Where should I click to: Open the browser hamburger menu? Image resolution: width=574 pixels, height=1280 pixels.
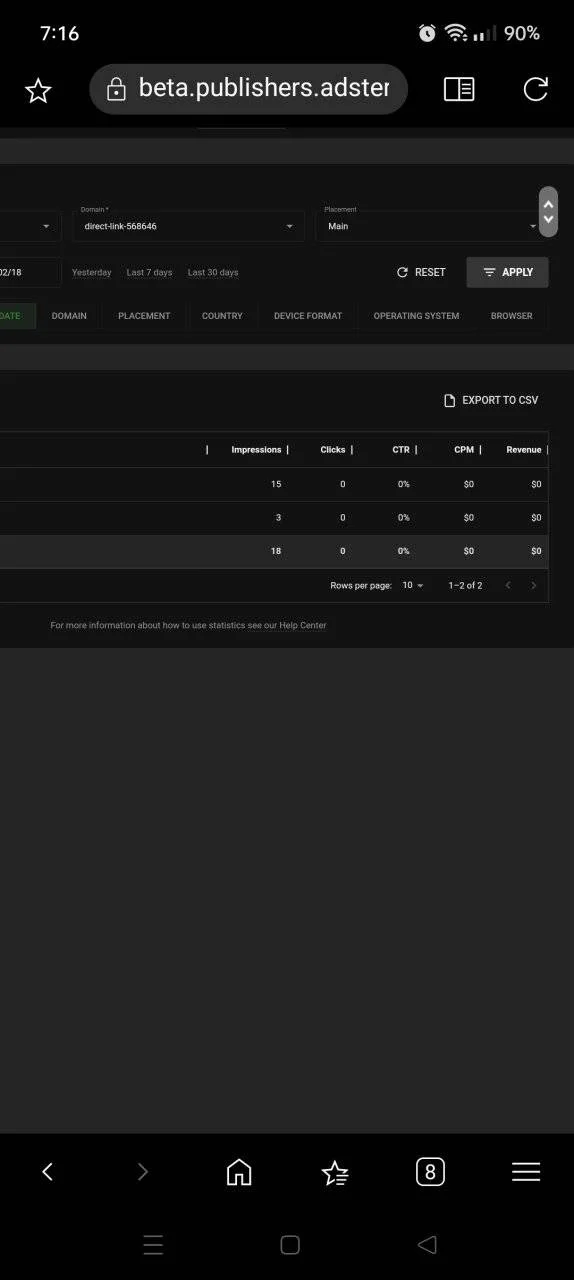click(x=526, y=1172)
